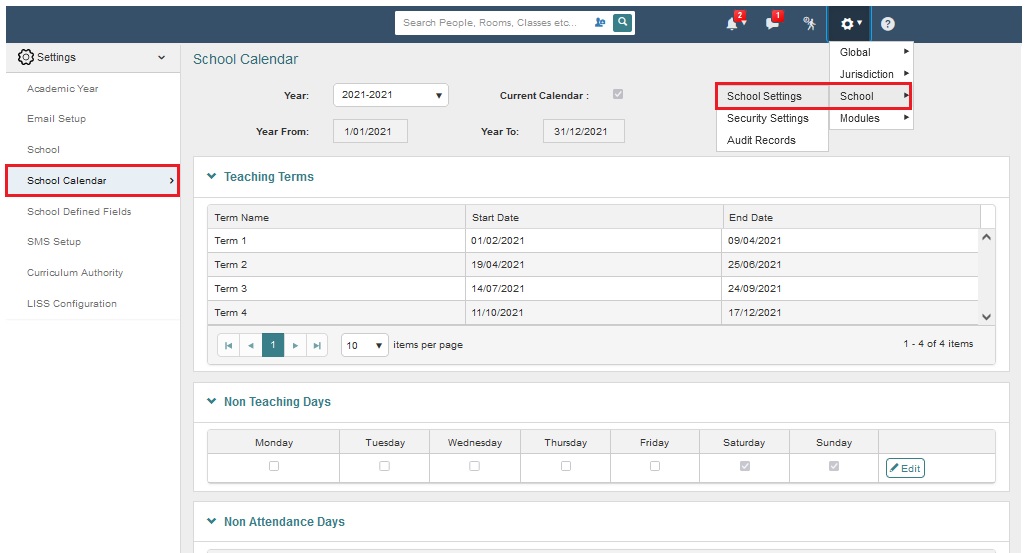Image resolution: width=1031 pixels, height=553 pixels.
Task: Select the Term 2 row
Action: [x=593, y=265]
